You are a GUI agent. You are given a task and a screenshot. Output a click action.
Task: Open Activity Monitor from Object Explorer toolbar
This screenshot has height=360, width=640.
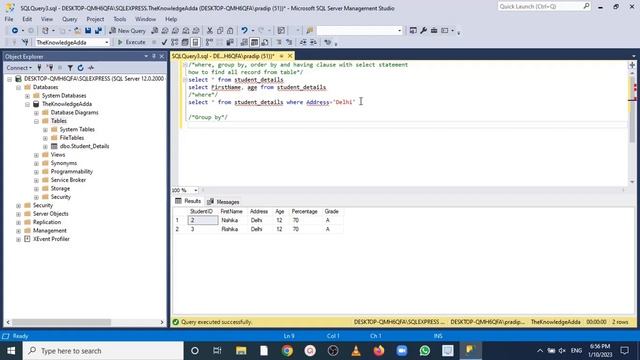[x=91, y=68]
